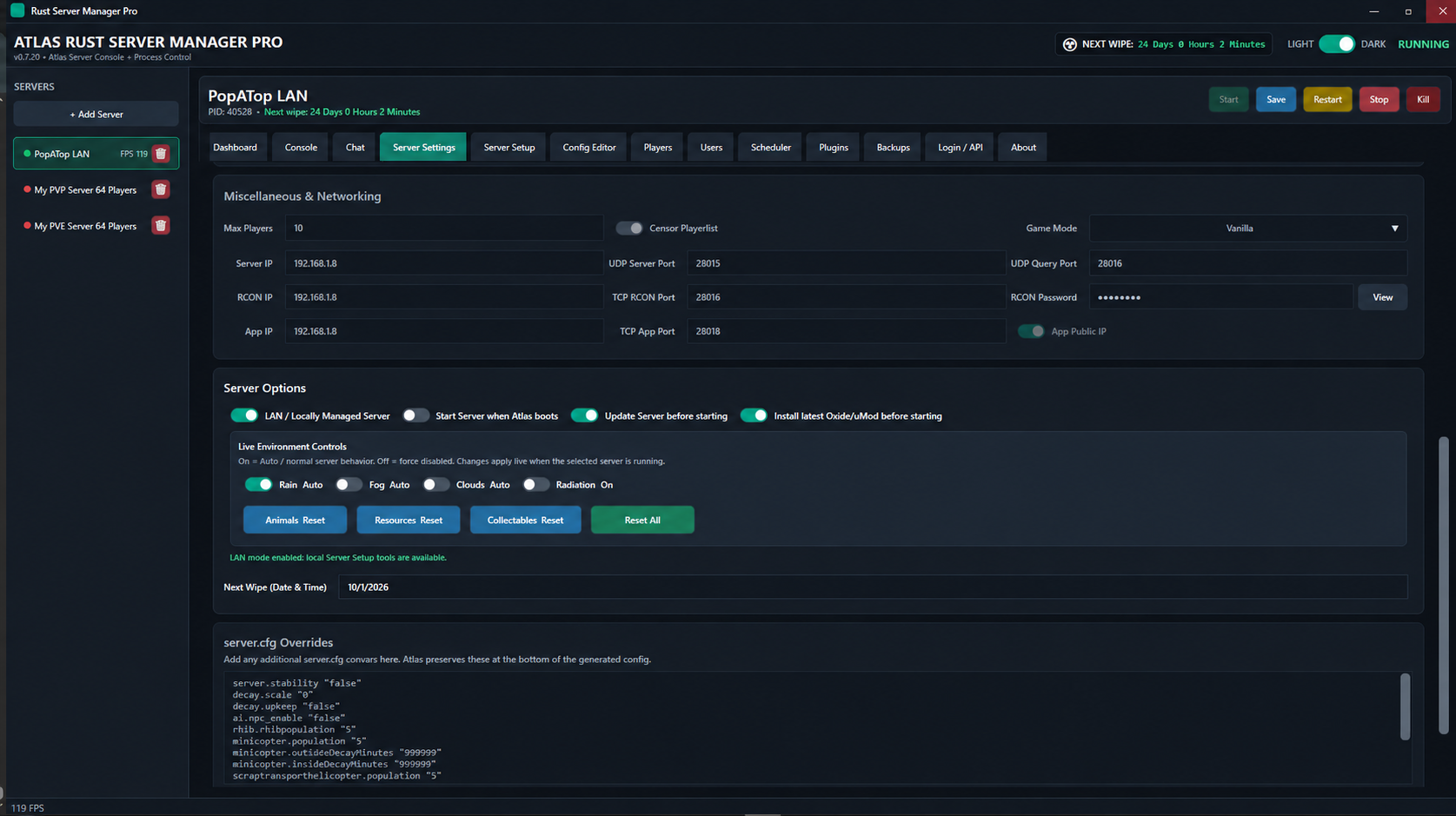Viewport: 1456px width, 816px height.
Task: Open the Dashboard tab
Action: tap(235, 148)
